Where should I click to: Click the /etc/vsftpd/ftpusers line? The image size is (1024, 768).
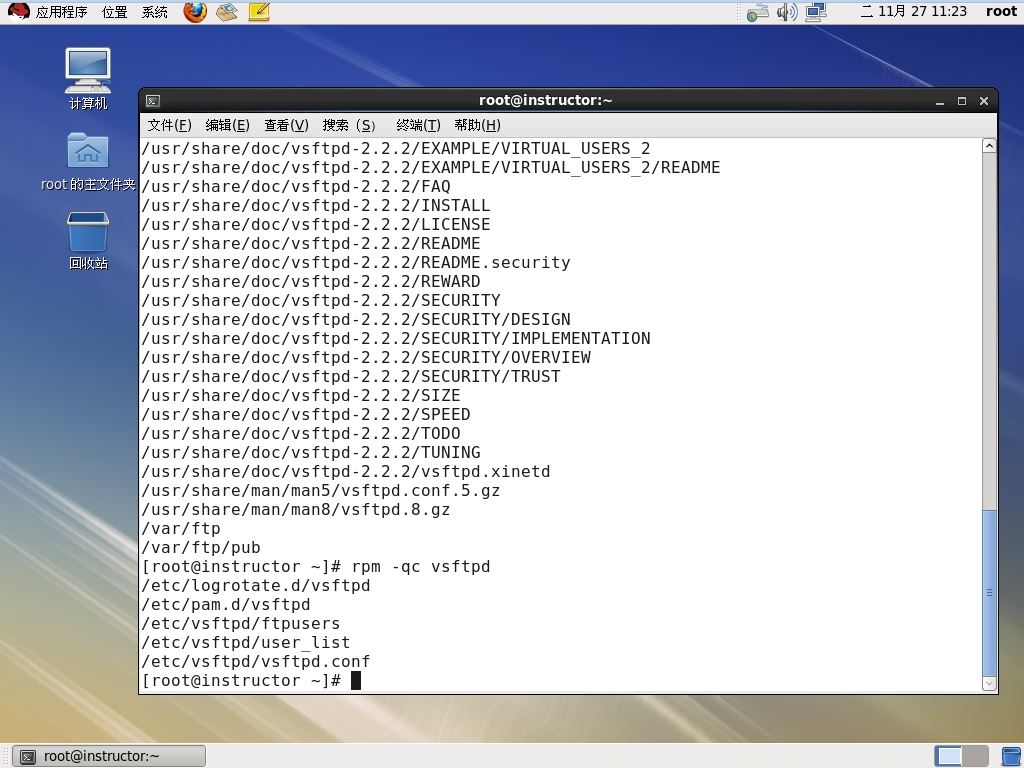241,624
